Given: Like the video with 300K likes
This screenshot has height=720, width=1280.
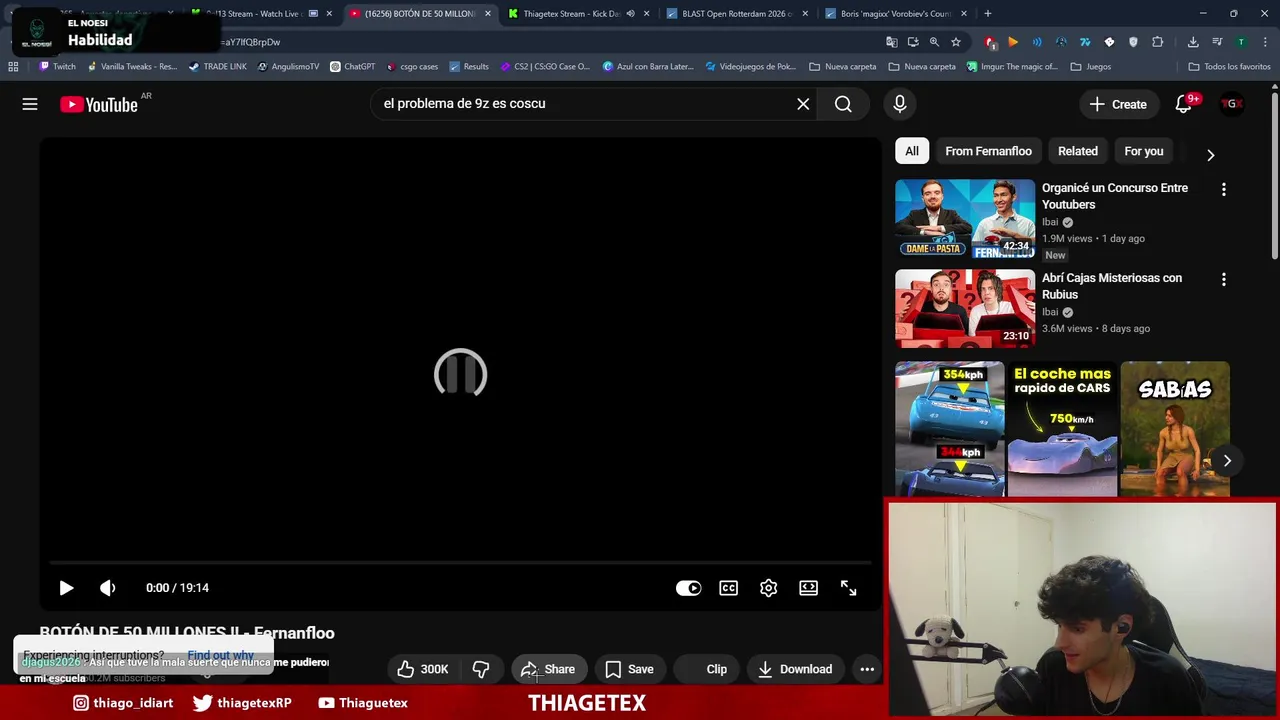Looking at the screenshot, I should (x=421, y=669).
